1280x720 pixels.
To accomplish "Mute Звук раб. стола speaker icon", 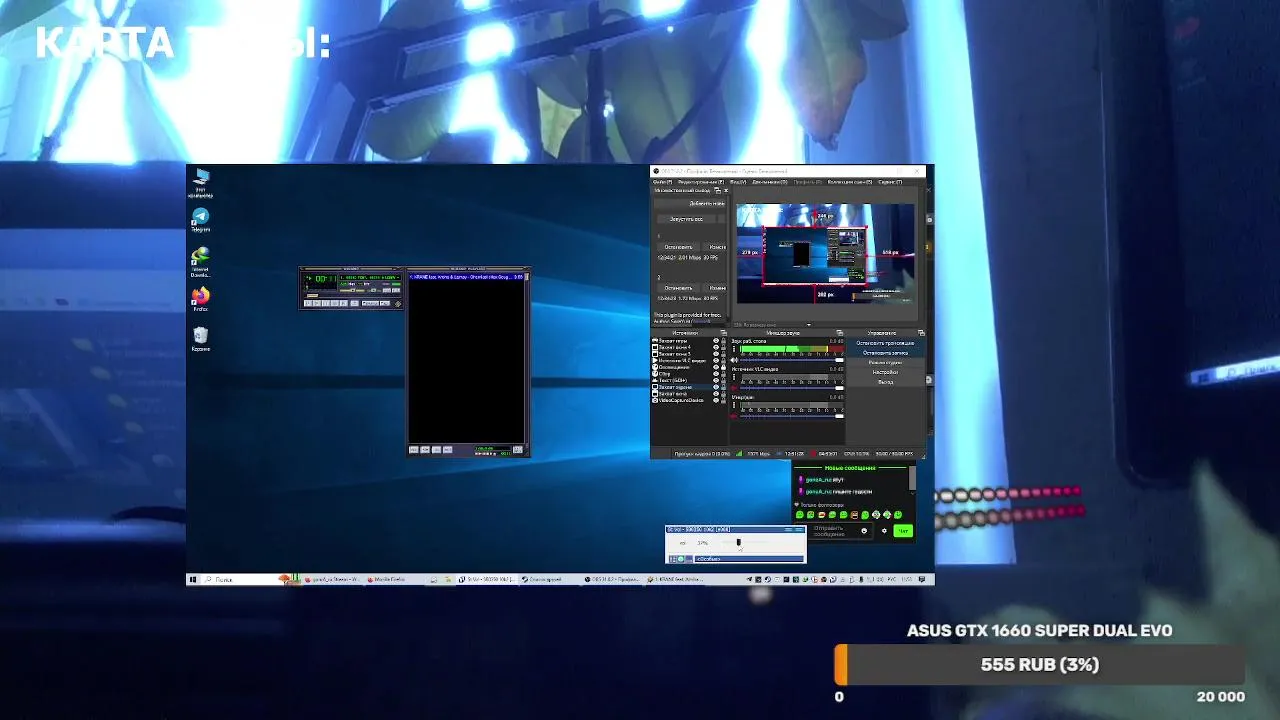I will click(x=734, y=360).
